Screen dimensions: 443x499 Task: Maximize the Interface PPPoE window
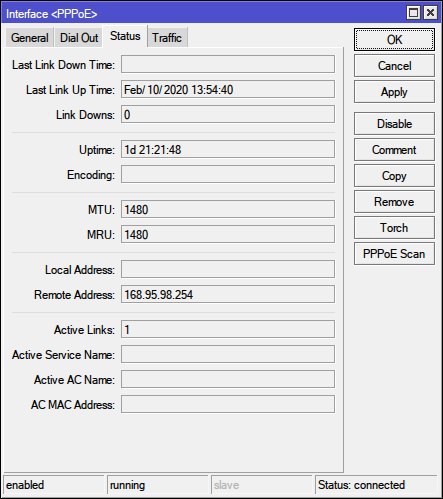(413, 13)
